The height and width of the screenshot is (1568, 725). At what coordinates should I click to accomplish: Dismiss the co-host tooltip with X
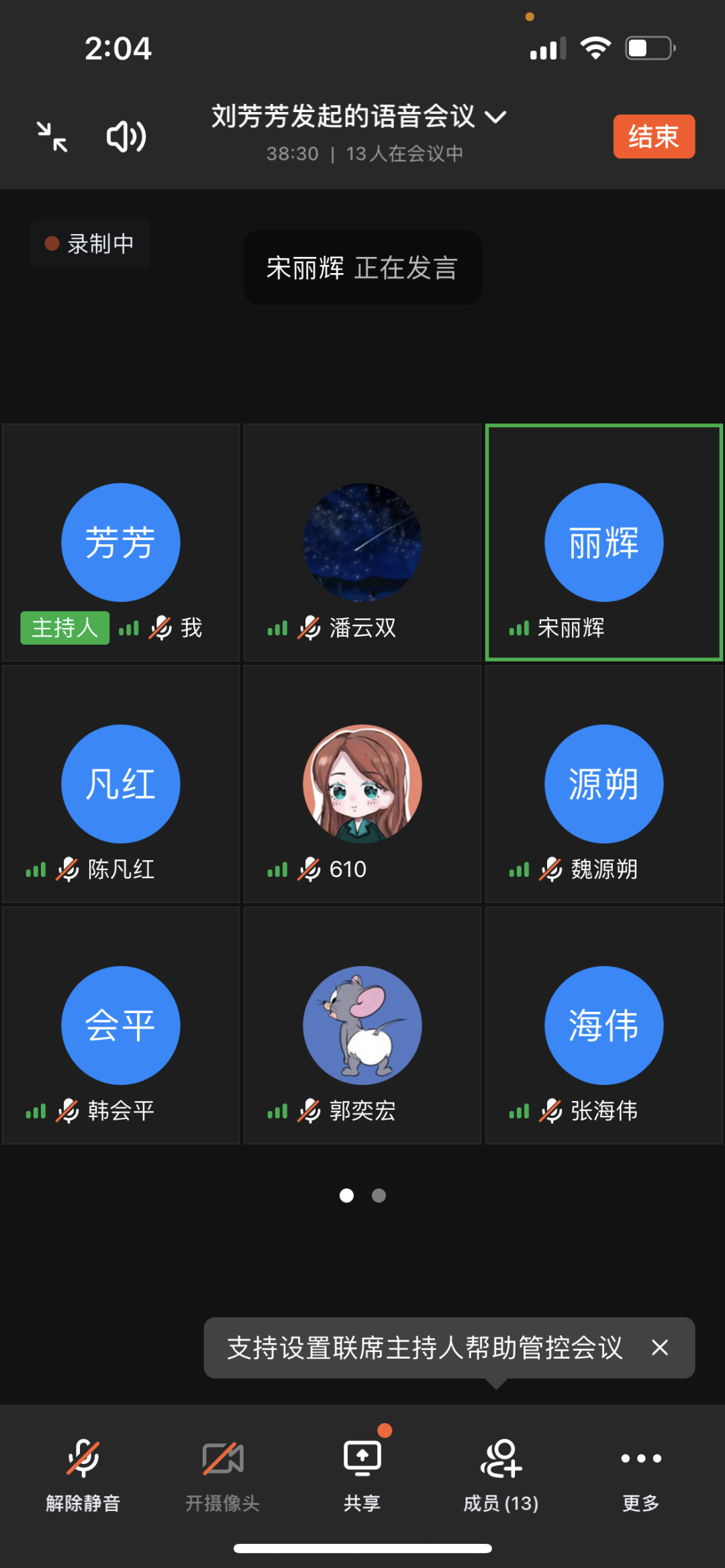(660, 1347)
